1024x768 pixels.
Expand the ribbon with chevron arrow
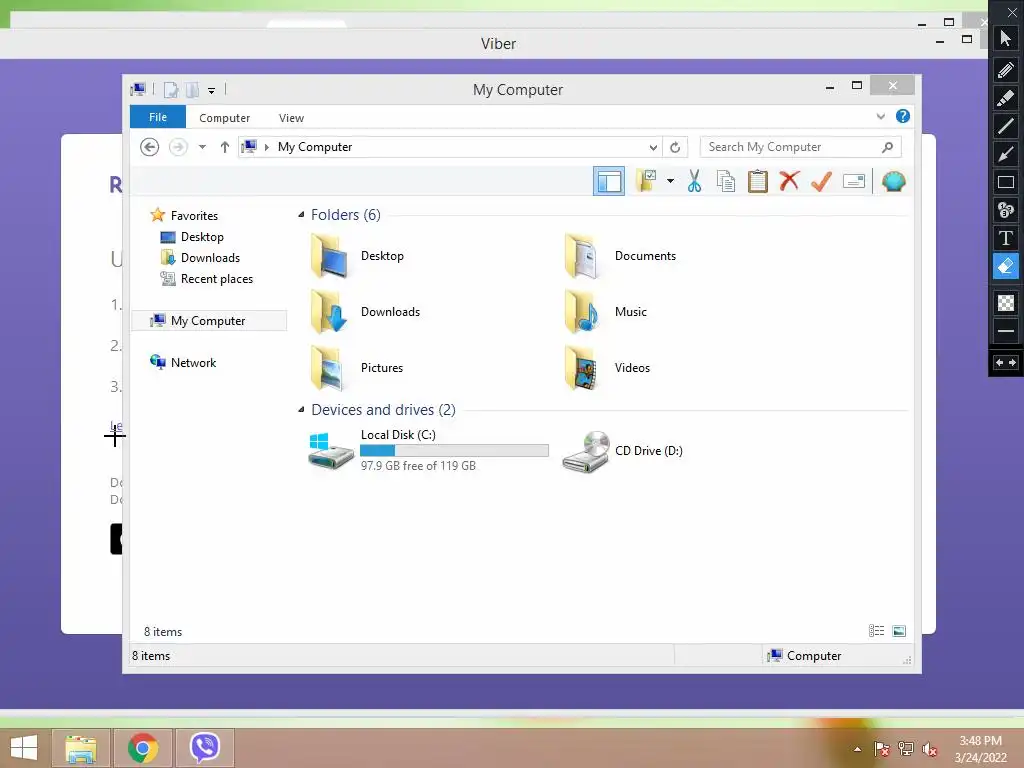point(880,116)
